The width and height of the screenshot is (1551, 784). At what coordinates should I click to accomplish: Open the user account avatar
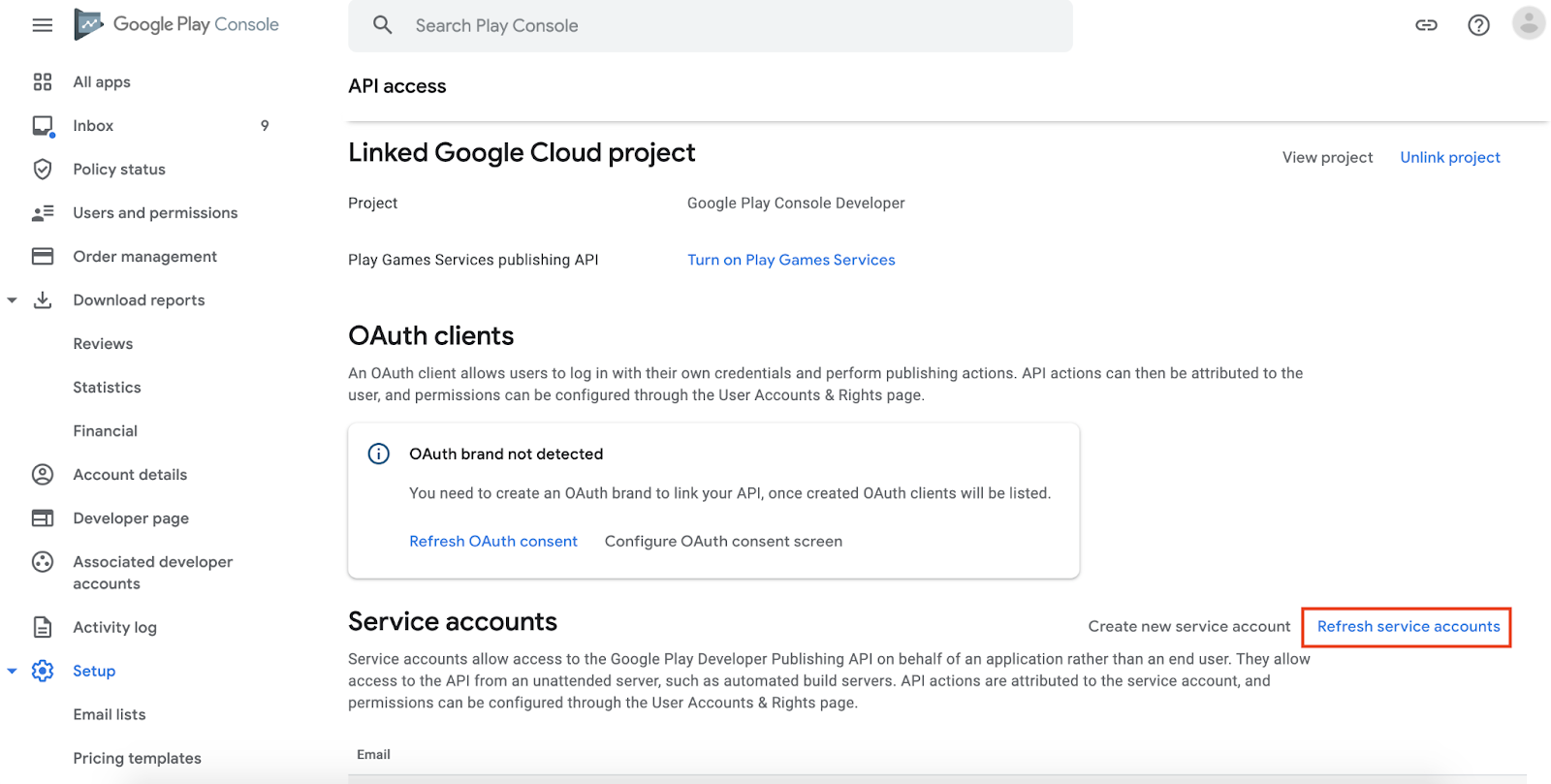tap(1529, 23)
